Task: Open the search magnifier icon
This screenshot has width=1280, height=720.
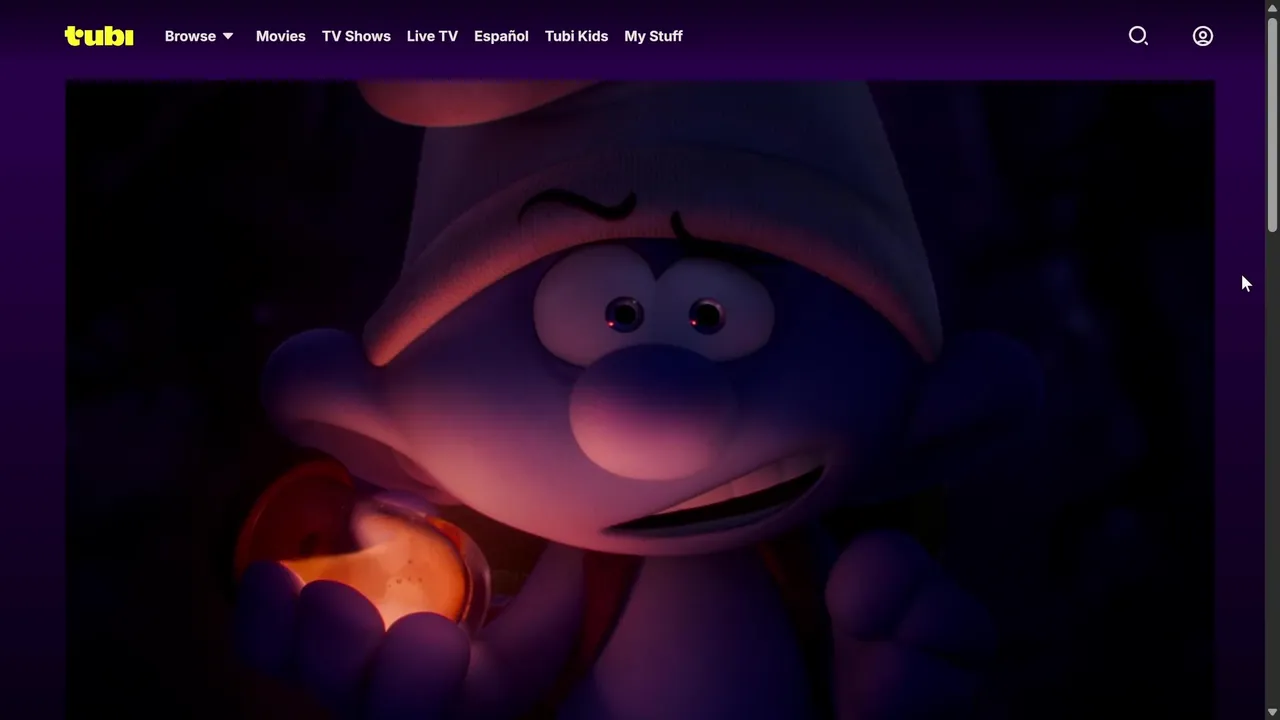Action: point(1138,36)
